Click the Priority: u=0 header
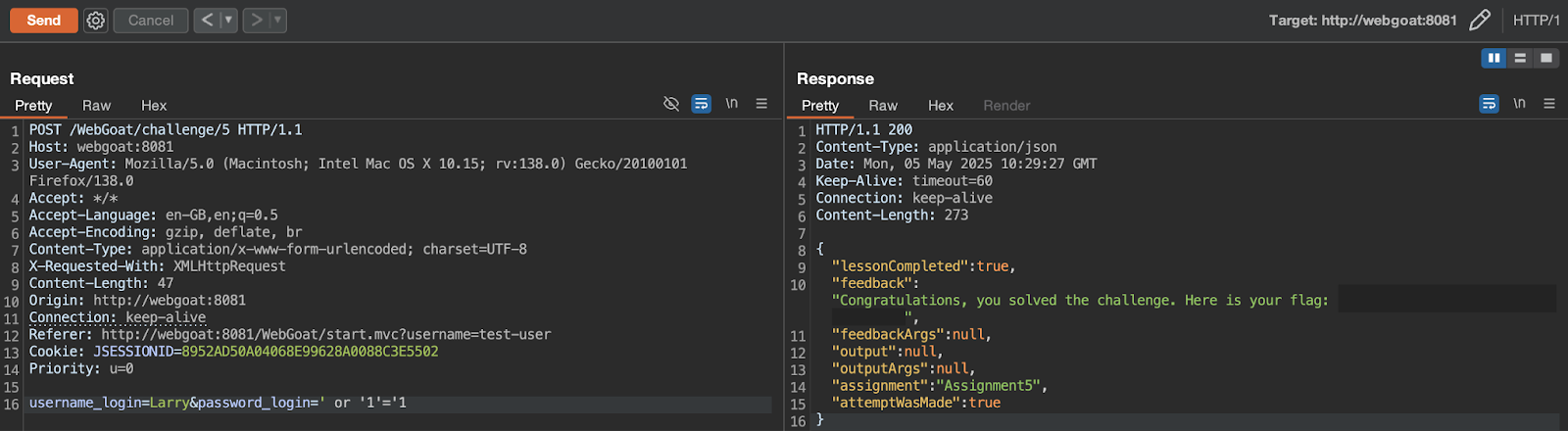Viewport: 1568px width, 431px height. pyautogui.click(x=81, y=368)
